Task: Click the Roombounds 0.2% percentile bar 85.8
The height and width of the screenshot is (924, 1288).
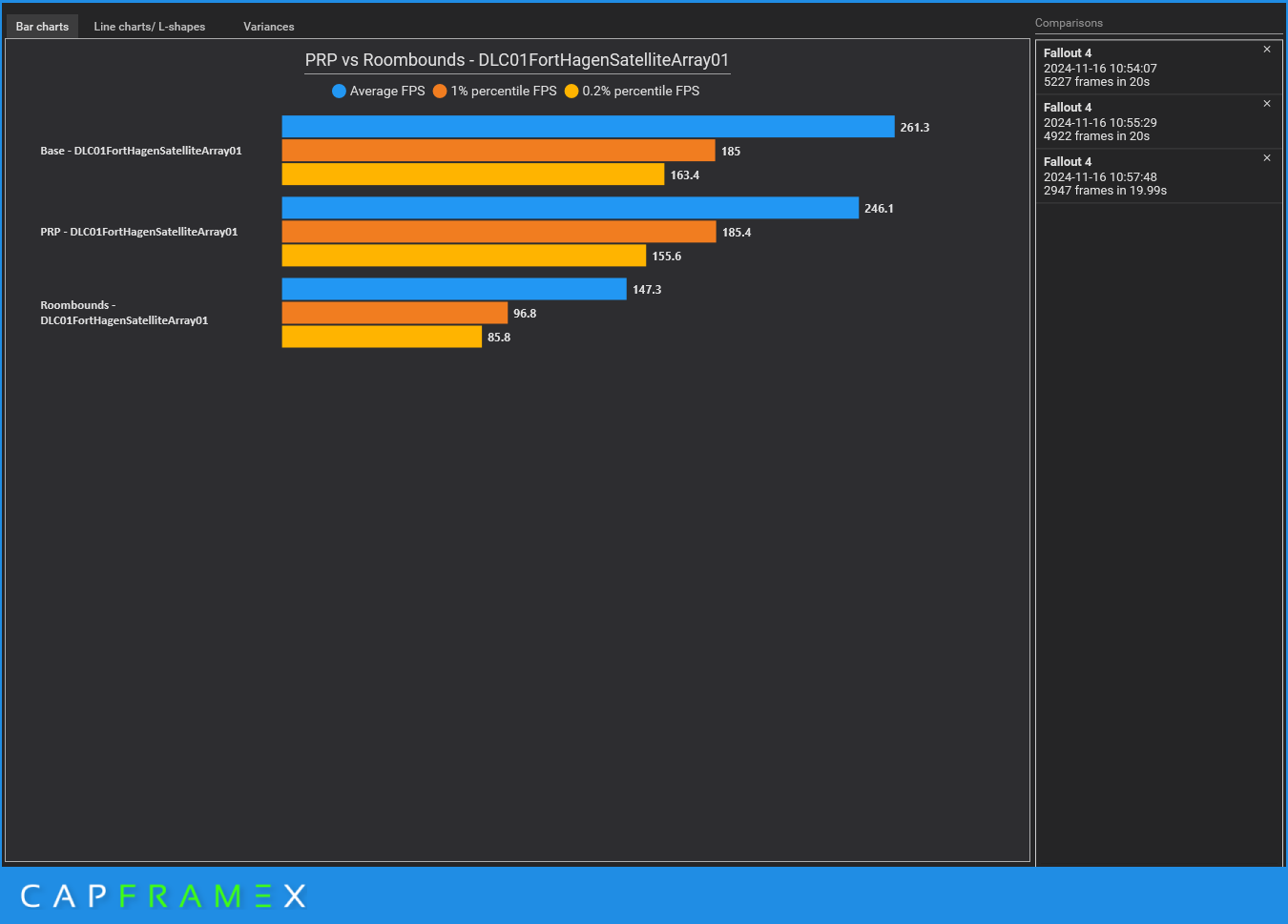Action: point(383,337)
